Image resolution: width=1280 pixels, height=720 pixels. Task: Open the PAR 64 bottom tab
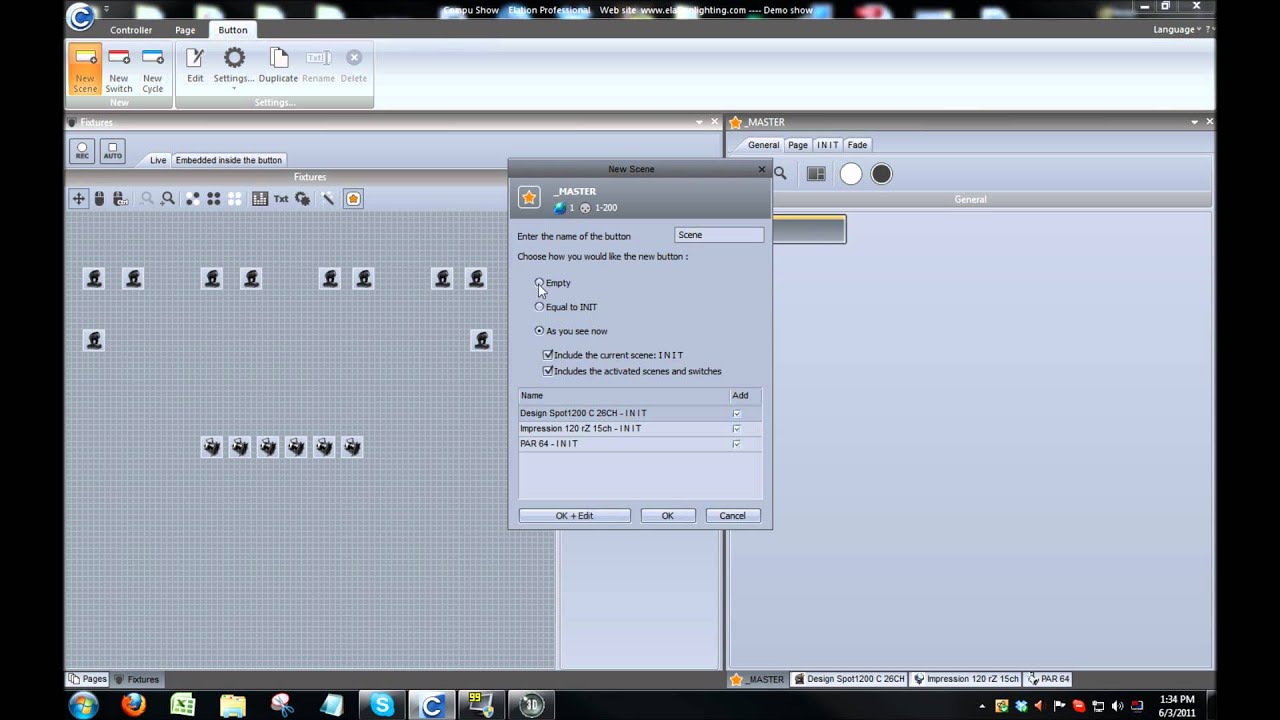(1049, 679)
